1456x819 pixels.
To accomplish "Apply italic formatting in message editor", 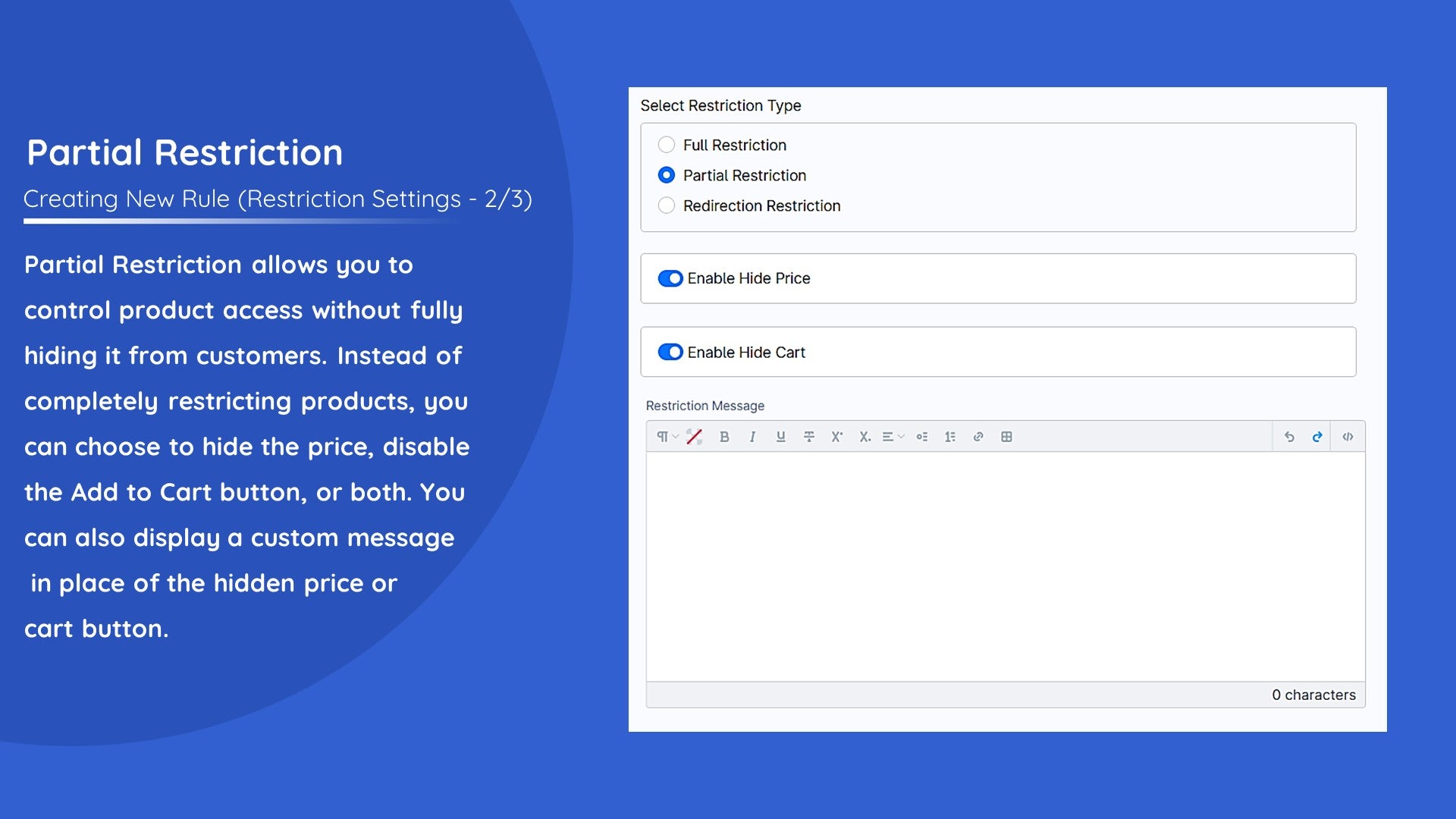I will [x=752, y=437].
